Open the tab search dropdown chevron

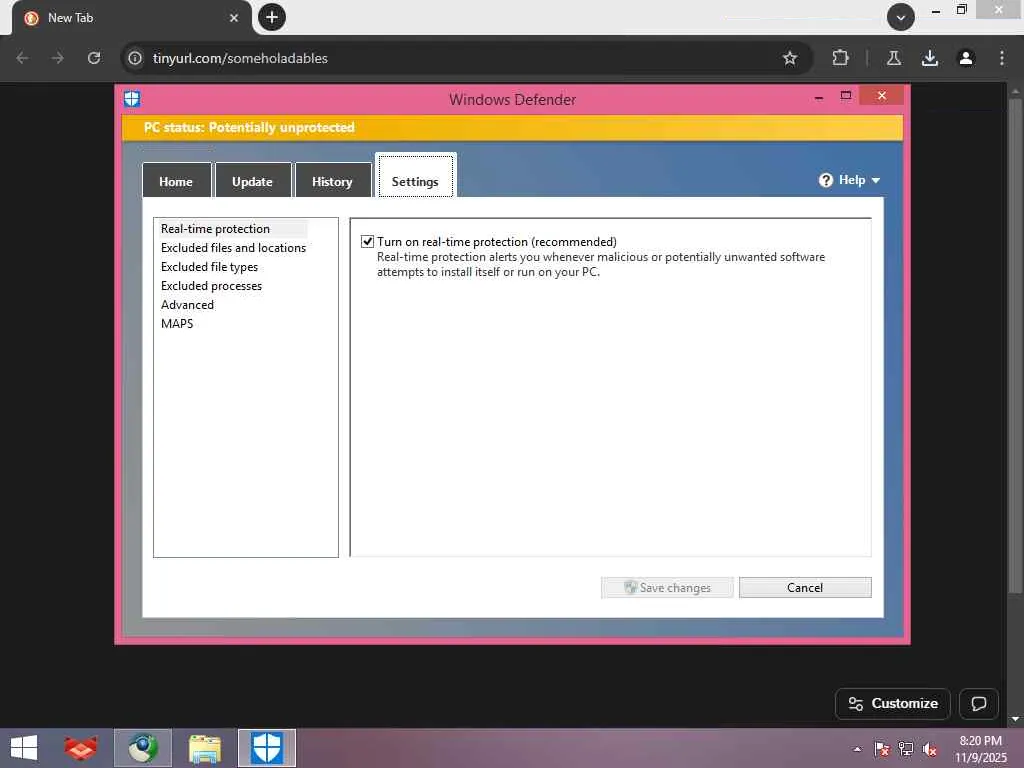point(901,18)
